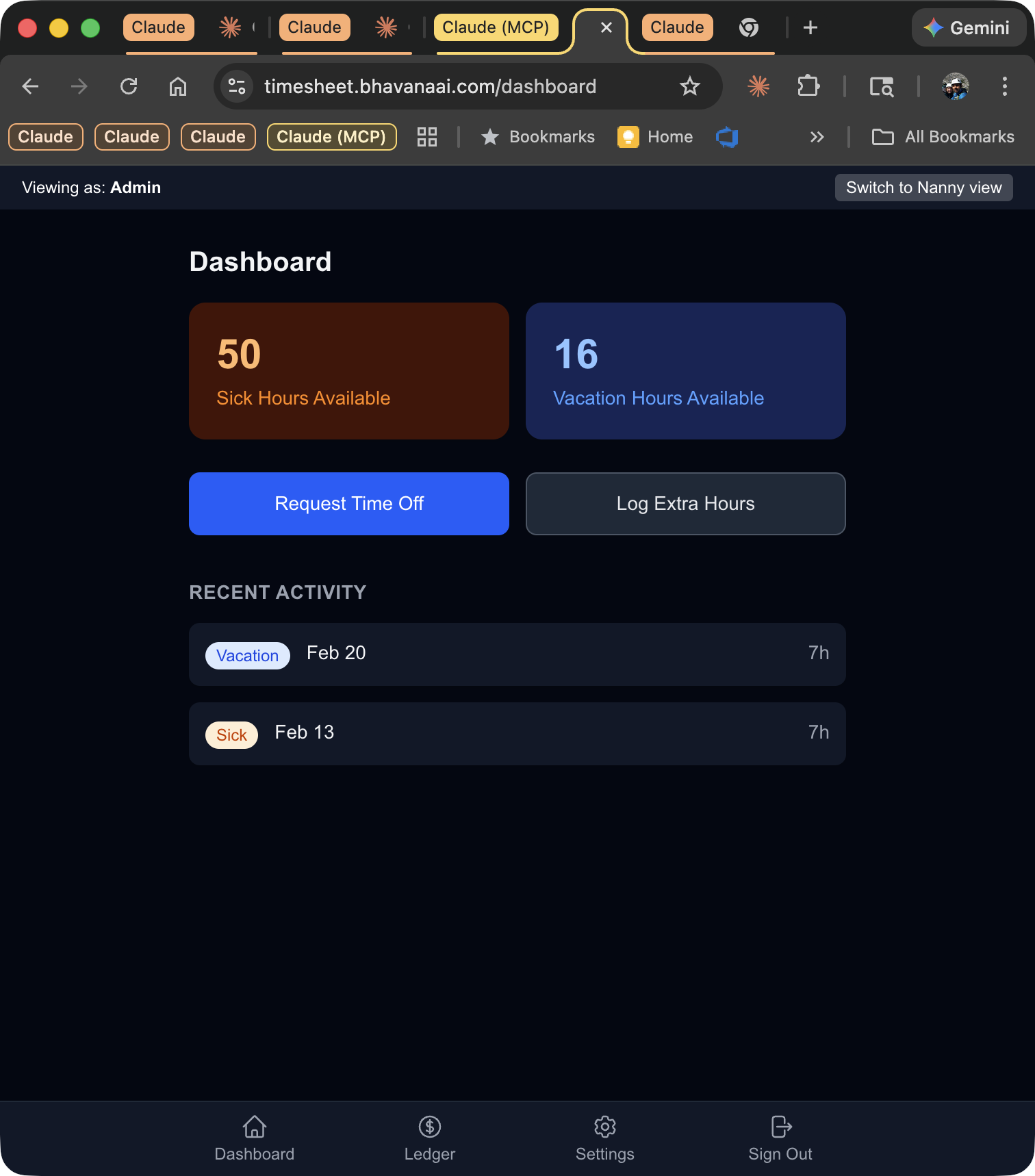
Task: Open Settings gear in bottom navigation
Action: click(604, 1127)
